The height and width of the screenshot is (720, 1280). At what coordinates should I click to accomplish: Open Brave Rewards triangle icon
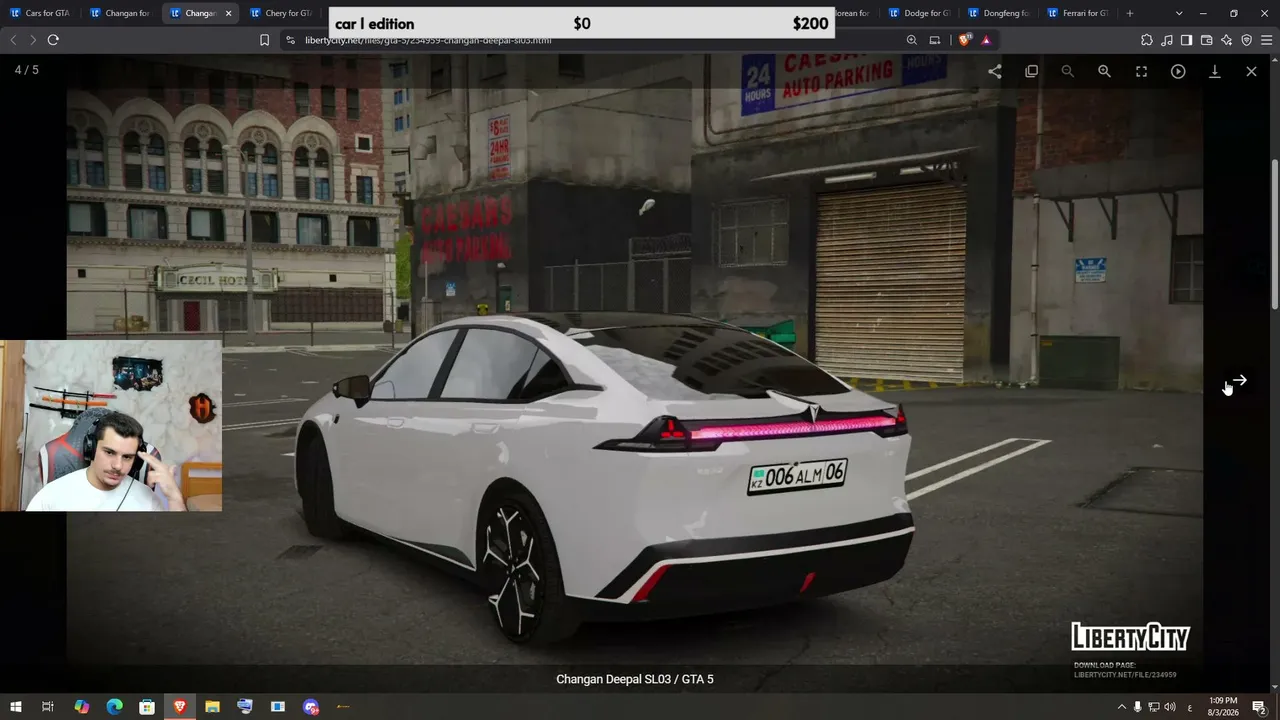tap(986, 40)
